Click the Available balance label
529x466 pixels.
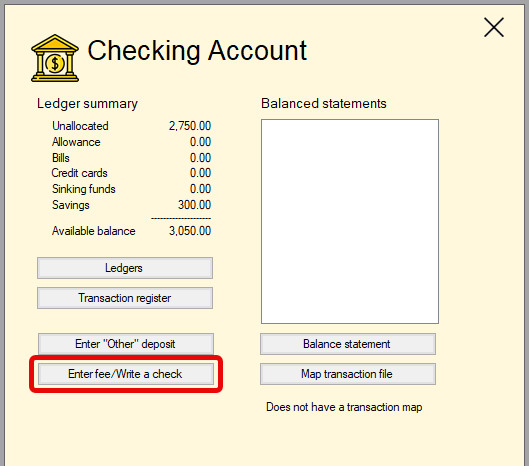click(94, 231)
